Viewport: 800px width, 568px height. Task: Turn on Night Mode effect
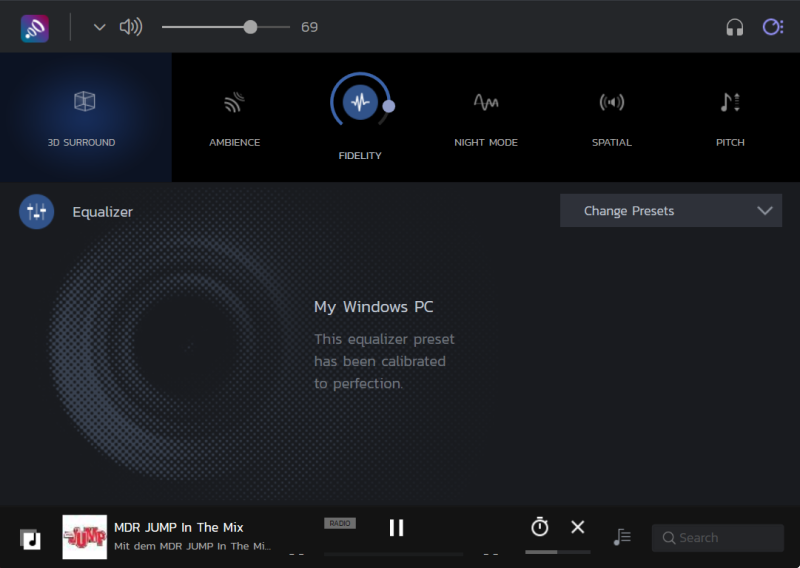(x=486, y=102)
